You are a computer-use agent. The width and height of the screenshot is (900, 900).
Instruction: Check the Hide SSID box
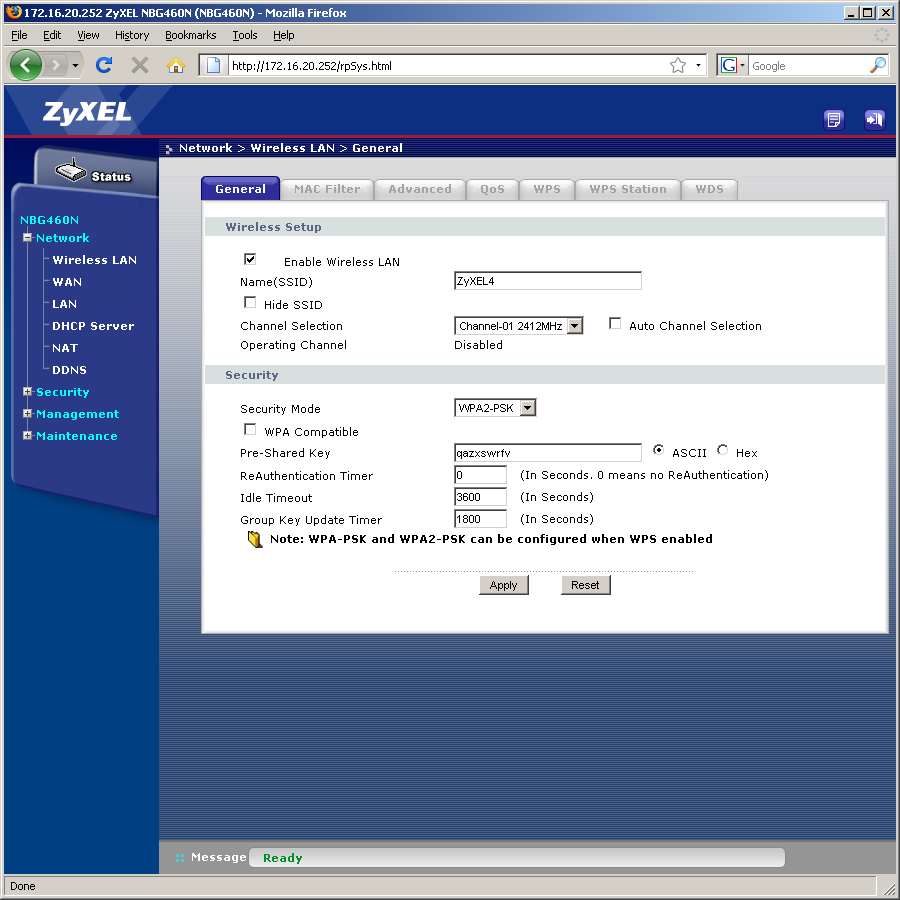point(250,302)
